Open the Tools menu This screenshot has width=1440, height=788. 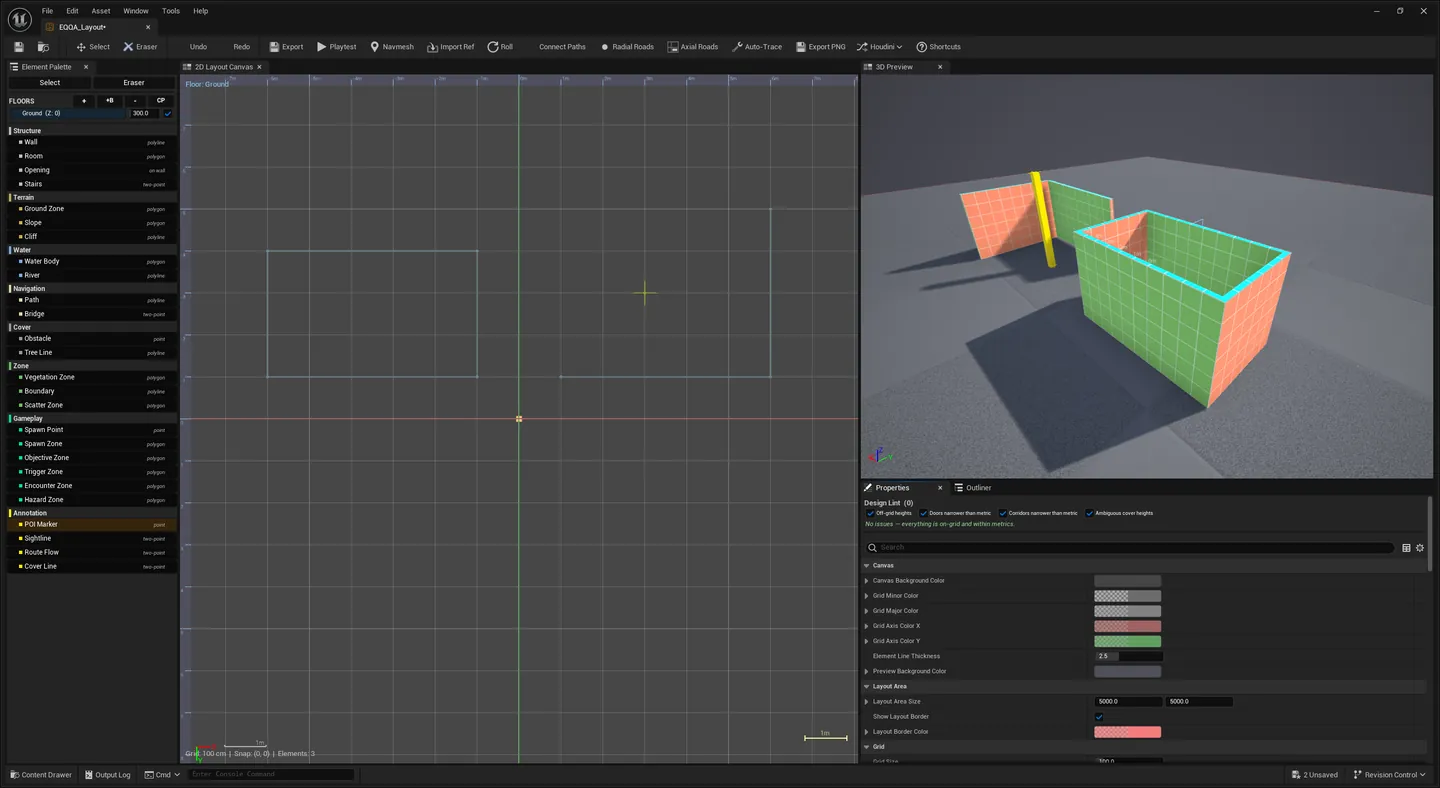171,11
